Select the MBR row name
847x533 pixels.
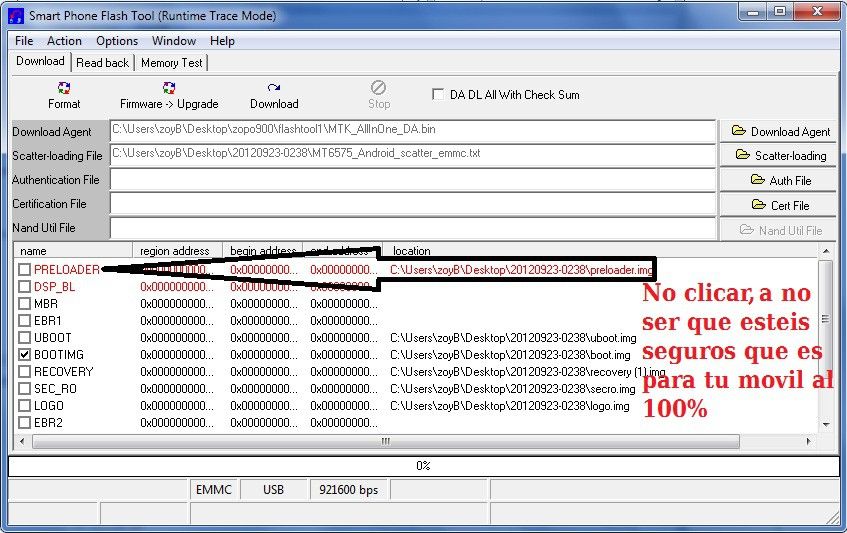(x=46, y=303)
